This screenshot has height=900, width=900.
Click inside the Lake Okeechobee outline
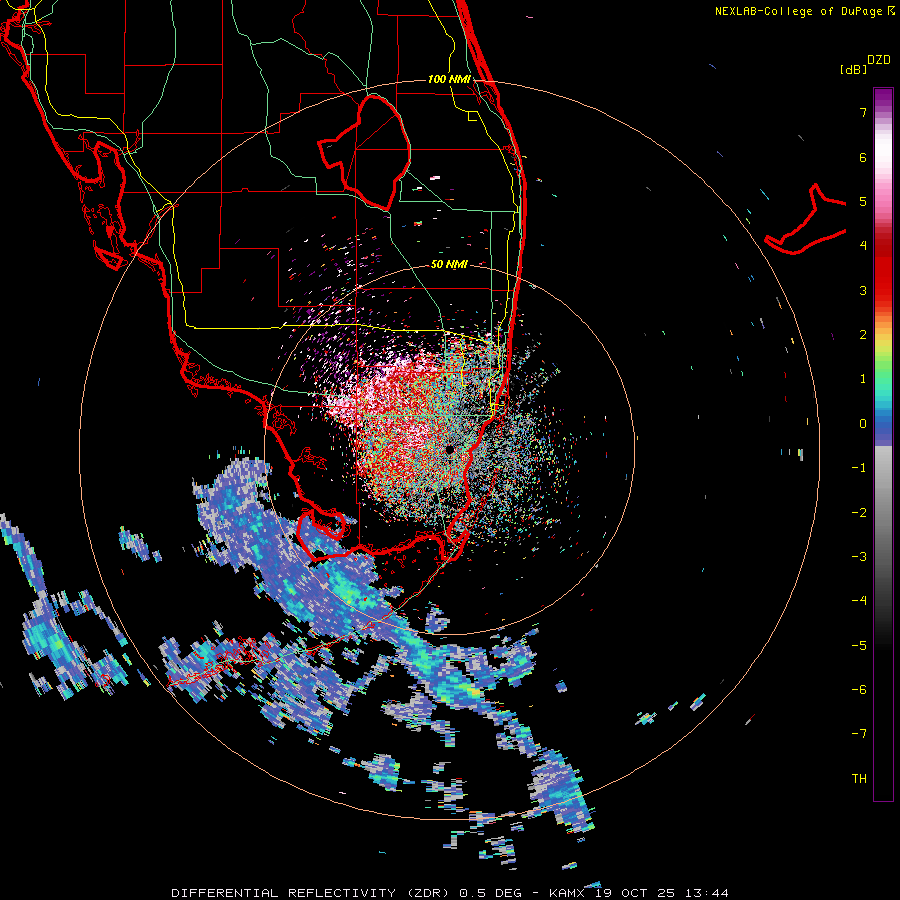tap(373, 152)
